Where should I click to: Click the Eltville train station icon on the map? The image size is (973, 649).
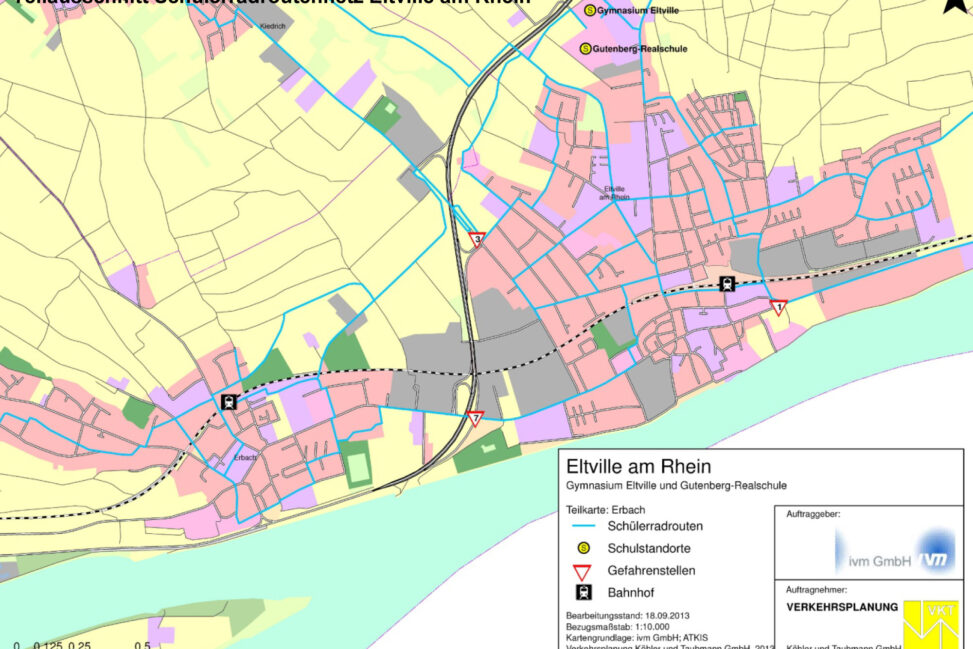727,283
